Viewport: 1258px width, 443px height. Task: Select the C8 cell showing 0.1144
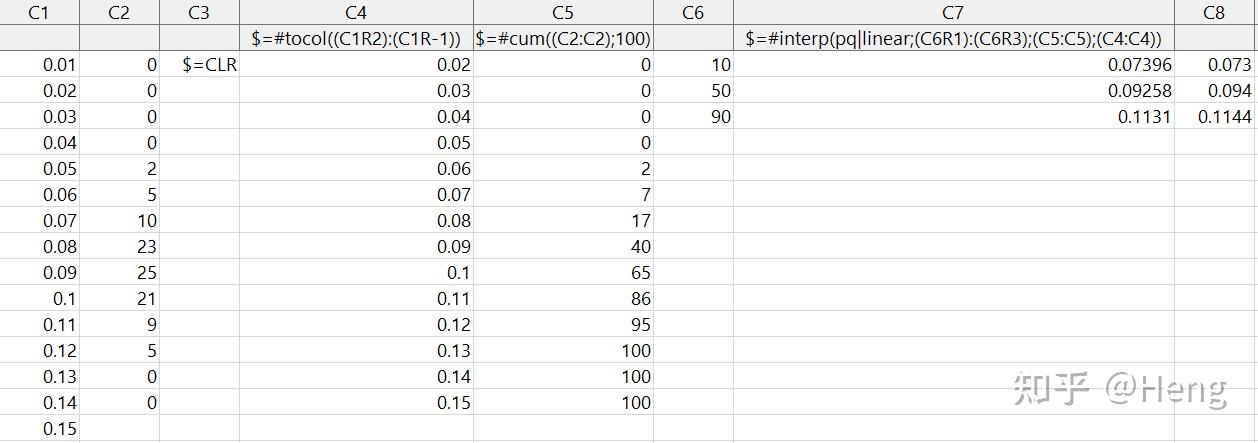pyautogui.click(x=1214, y=117)
